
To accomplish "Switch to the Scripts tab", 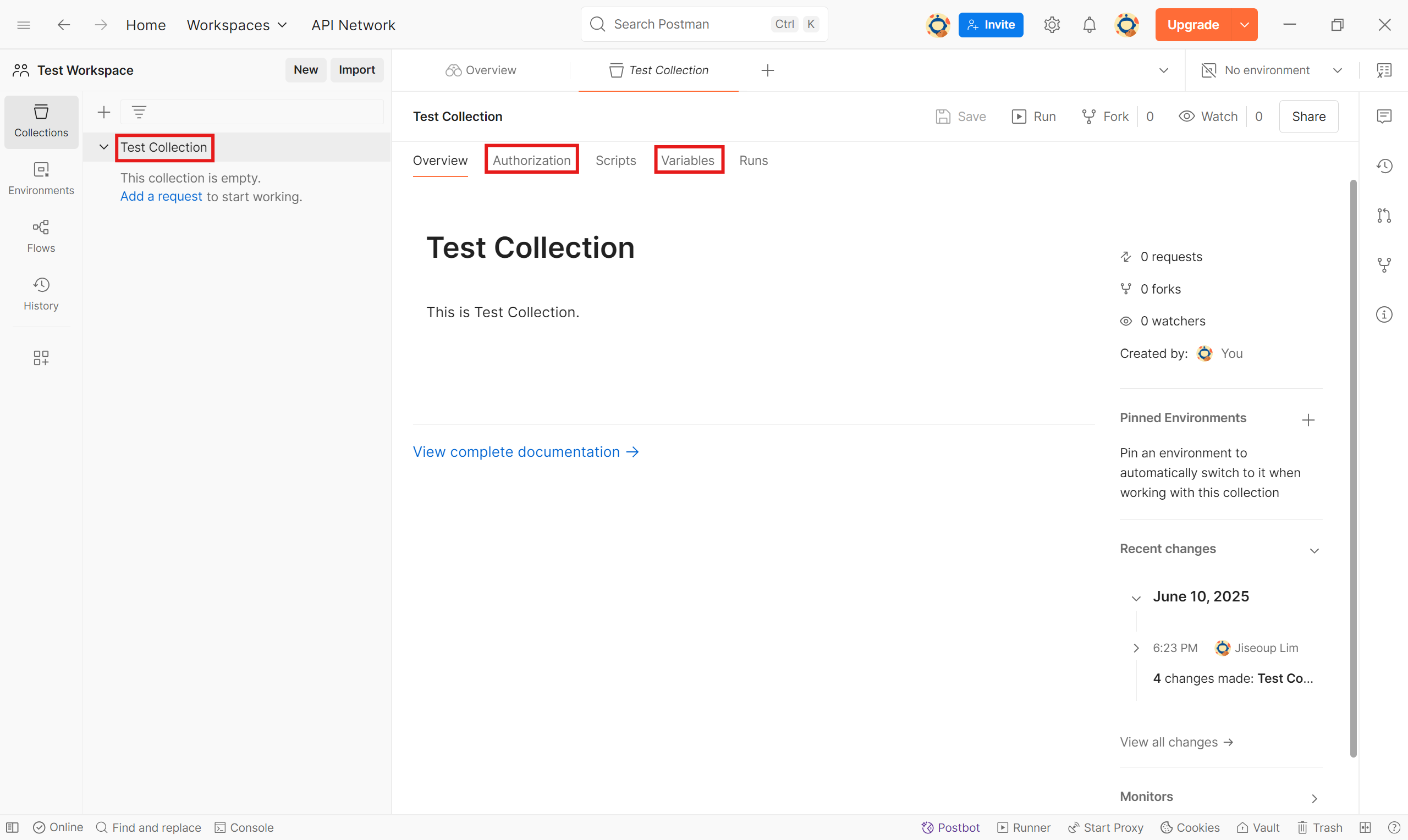I will [x=615, y=160].
